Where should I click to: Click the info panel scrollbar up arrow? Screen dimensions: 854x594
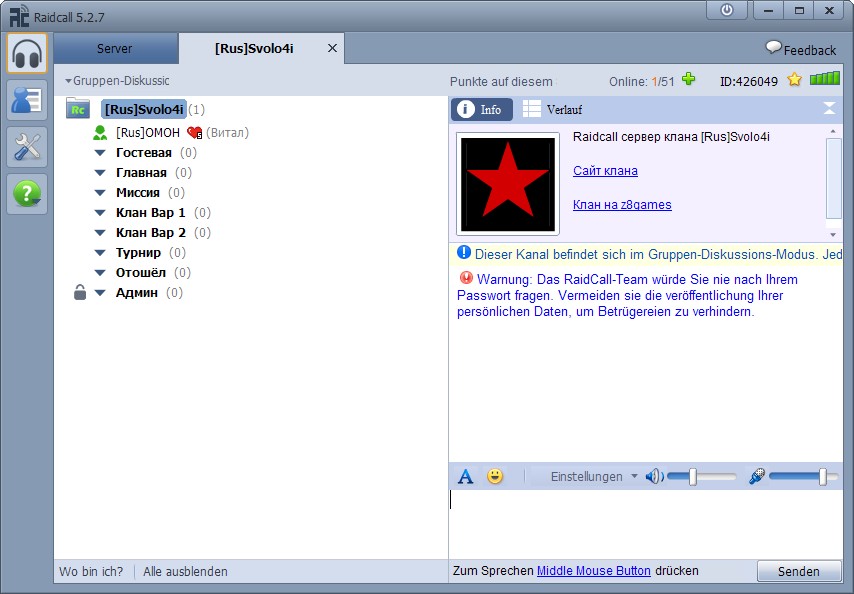pos(833,131)
